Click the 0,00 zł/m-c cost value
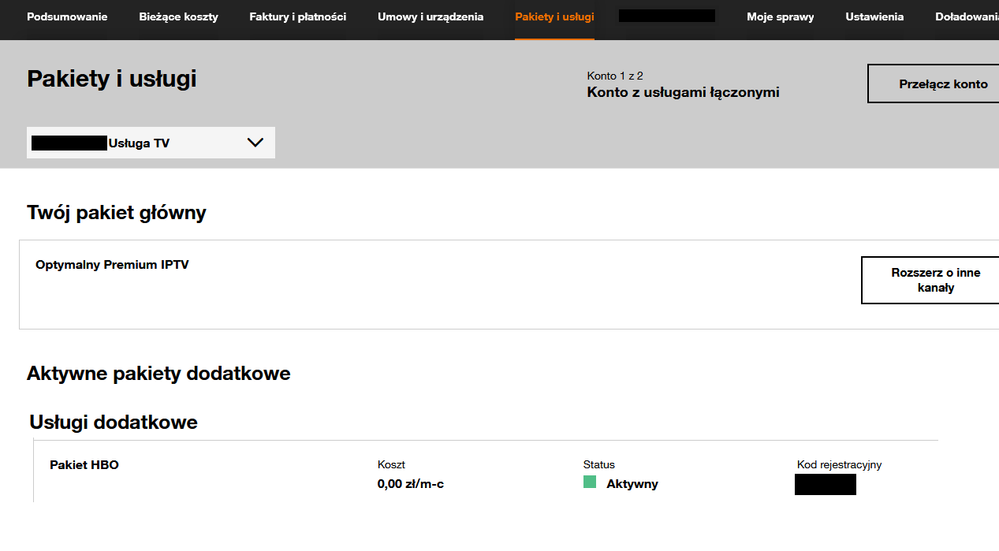 pos(411,484)
